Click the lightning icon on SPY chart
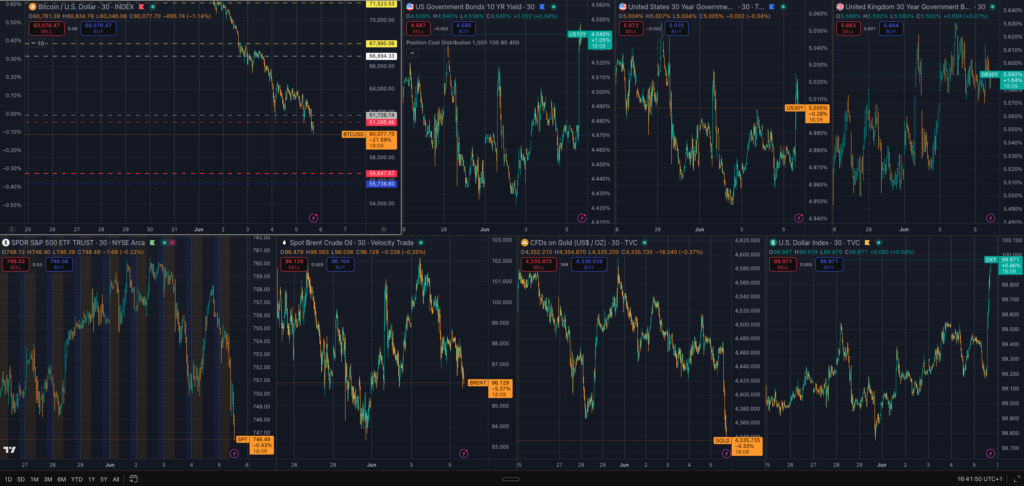The image size is (1024, 486). tap(234, 453)
